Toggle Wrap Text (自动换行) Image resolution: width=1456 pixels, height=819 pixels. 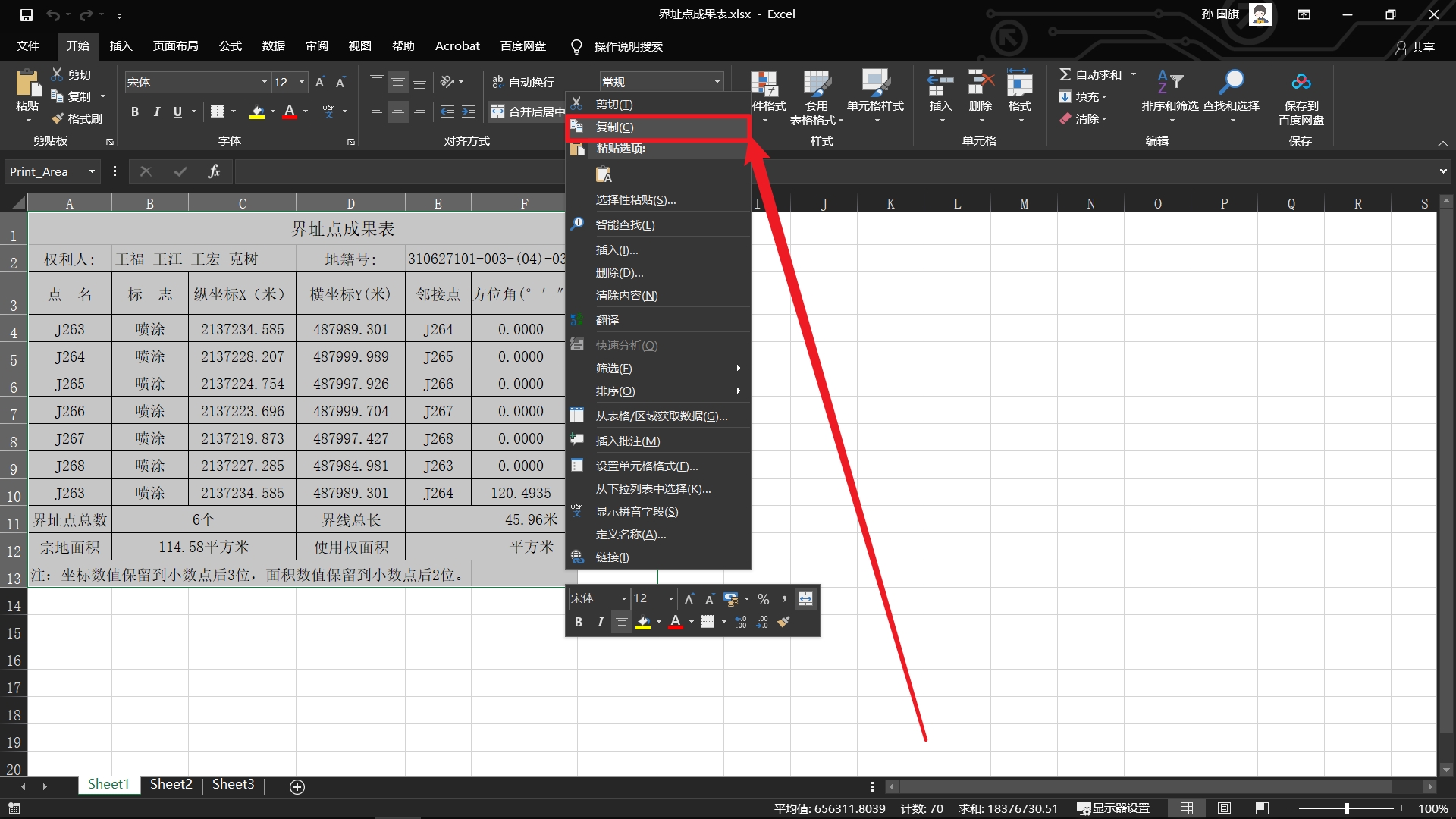coord(523,82)
